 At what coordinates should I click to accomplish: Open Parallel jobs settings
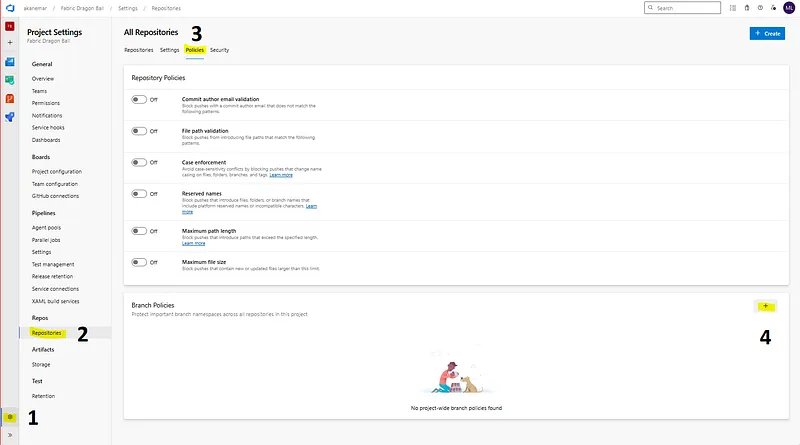46,240
